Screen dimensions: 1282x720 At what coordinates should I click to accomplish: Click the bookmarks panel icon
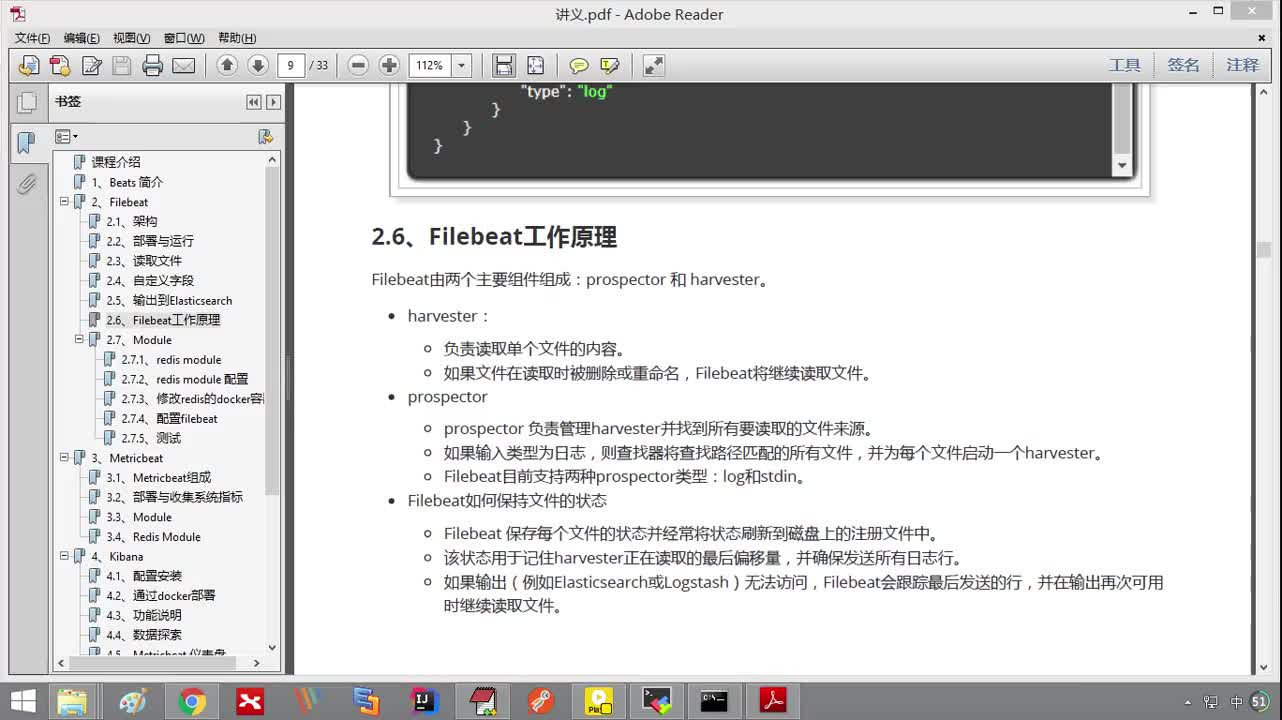27,143
